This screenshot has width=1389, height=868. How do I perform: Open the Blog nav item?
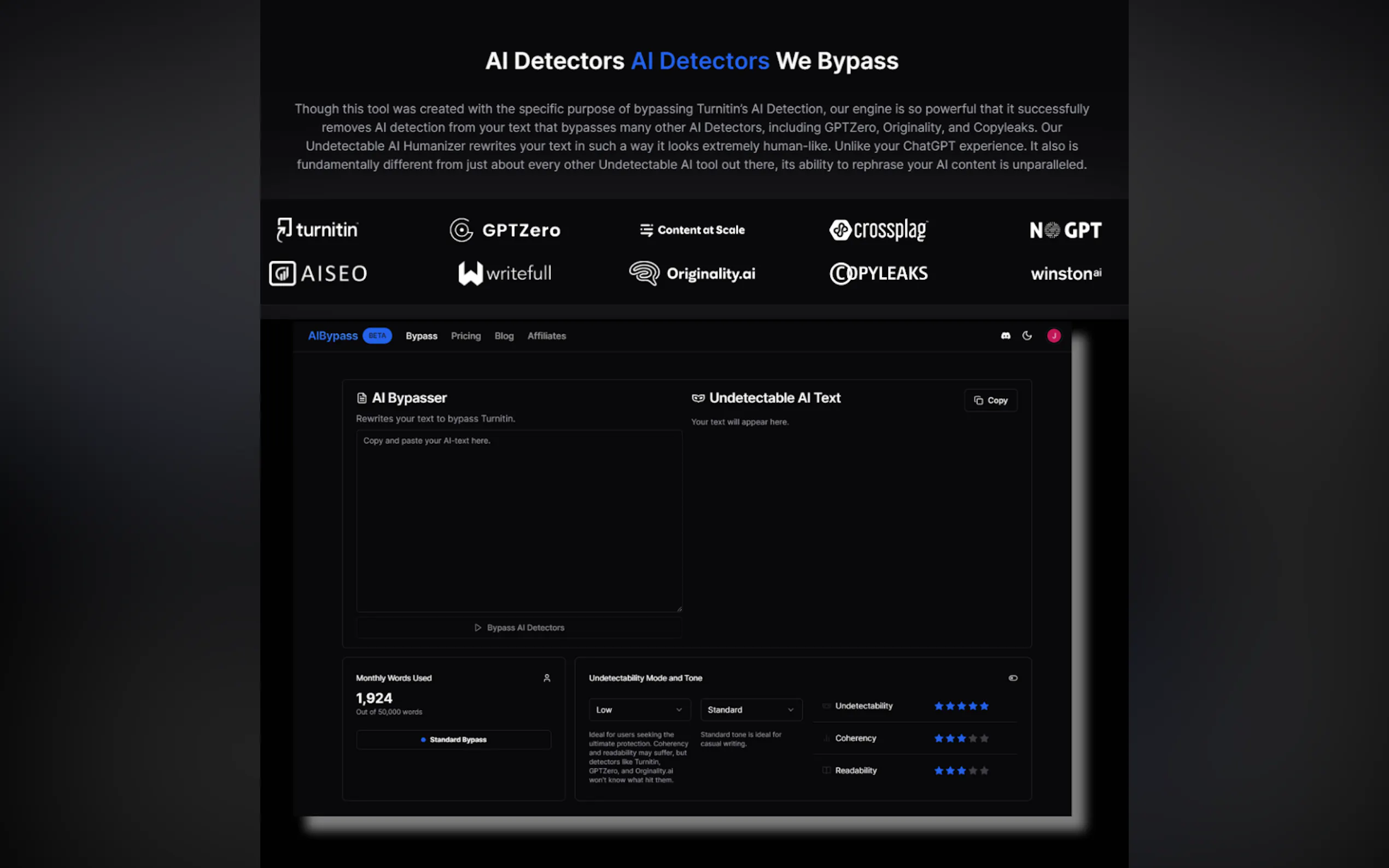[x=504, y=336]
